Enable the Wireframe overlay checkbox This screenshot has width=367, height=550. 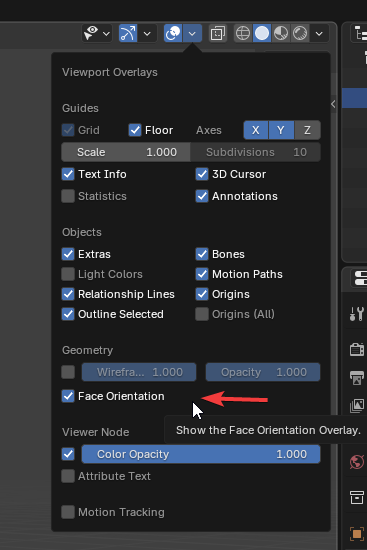[x=68, y=372]
